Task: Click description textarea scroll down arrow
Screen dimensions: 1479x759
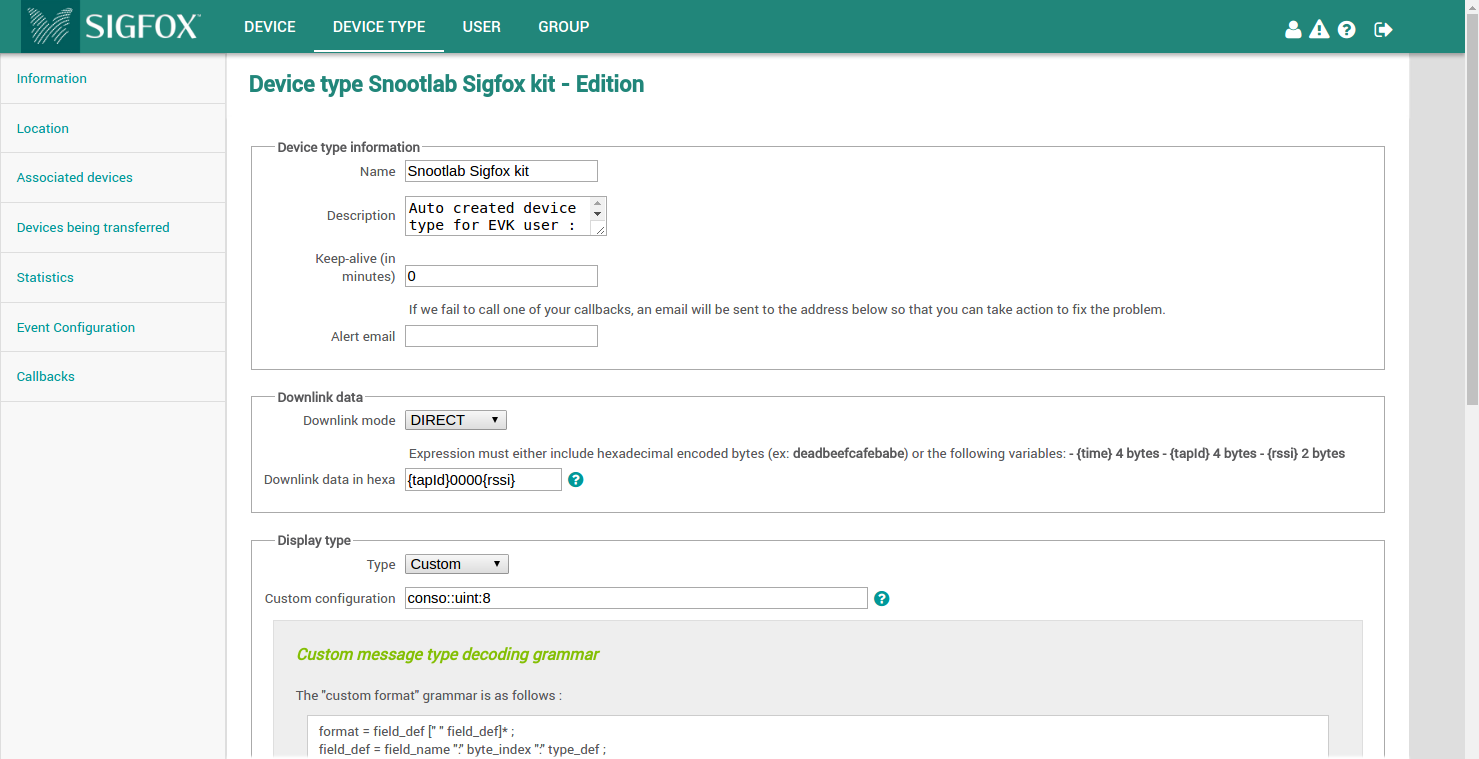Action: click(x=598, y=214)
